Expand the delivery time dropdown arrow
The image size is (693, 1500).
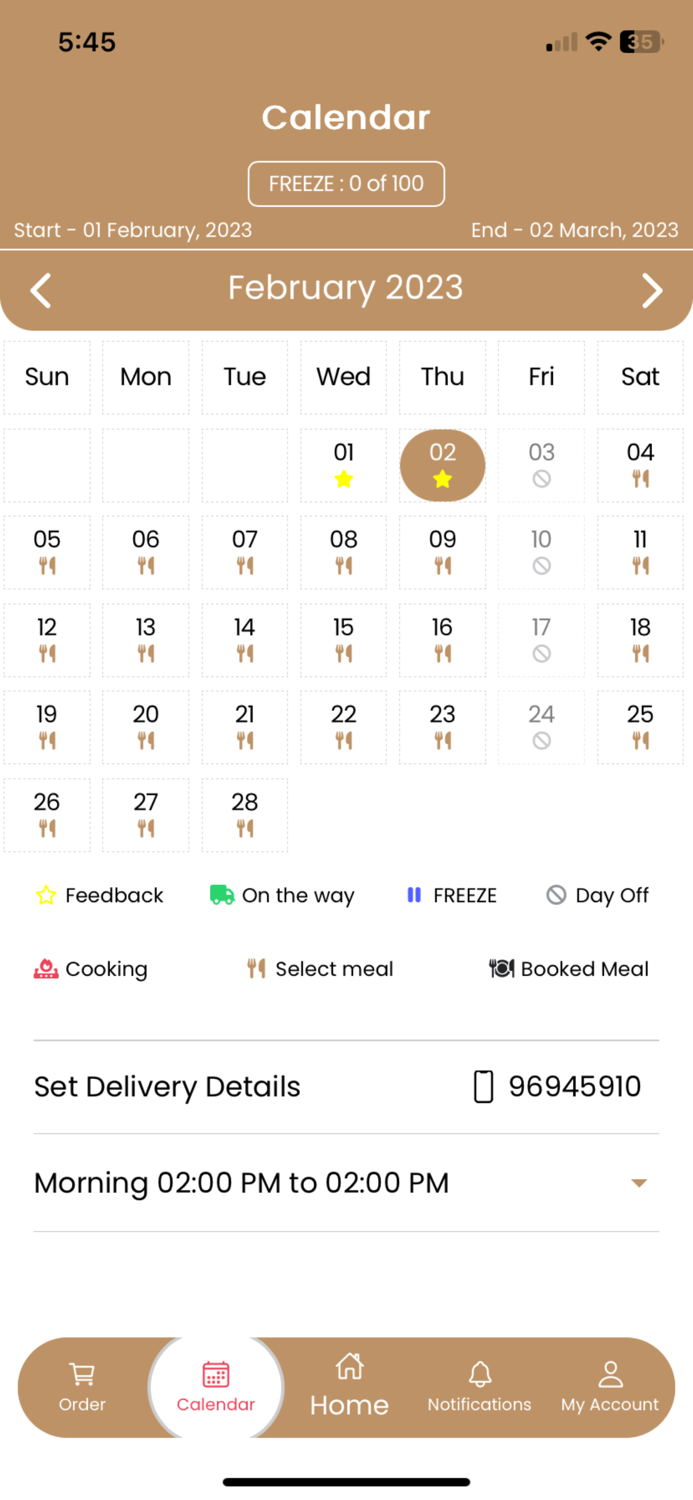[639, 1183]
